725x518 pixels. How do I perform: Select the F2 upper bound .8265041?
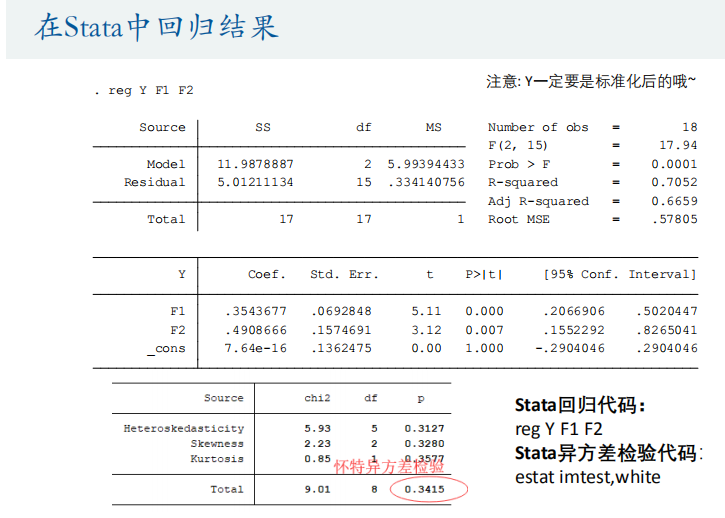tap(667, 330)
